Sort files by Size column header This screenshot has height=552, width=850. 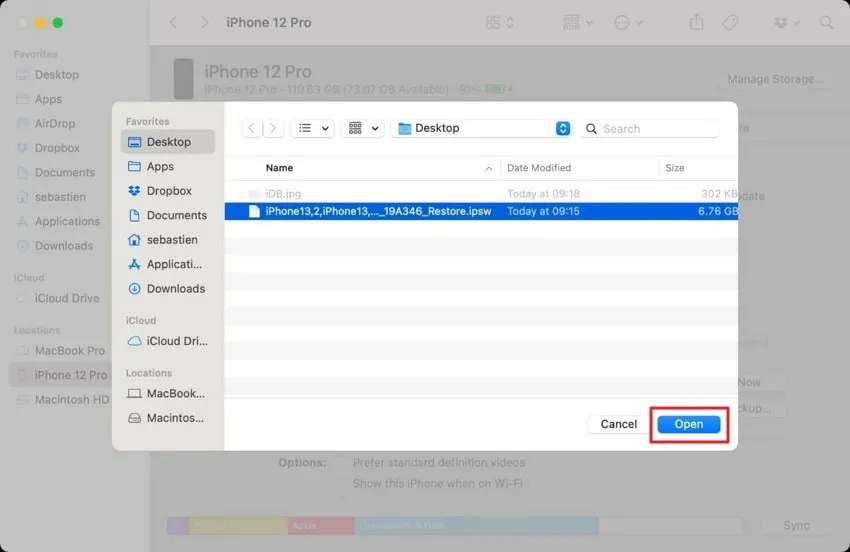click(674, 168)
